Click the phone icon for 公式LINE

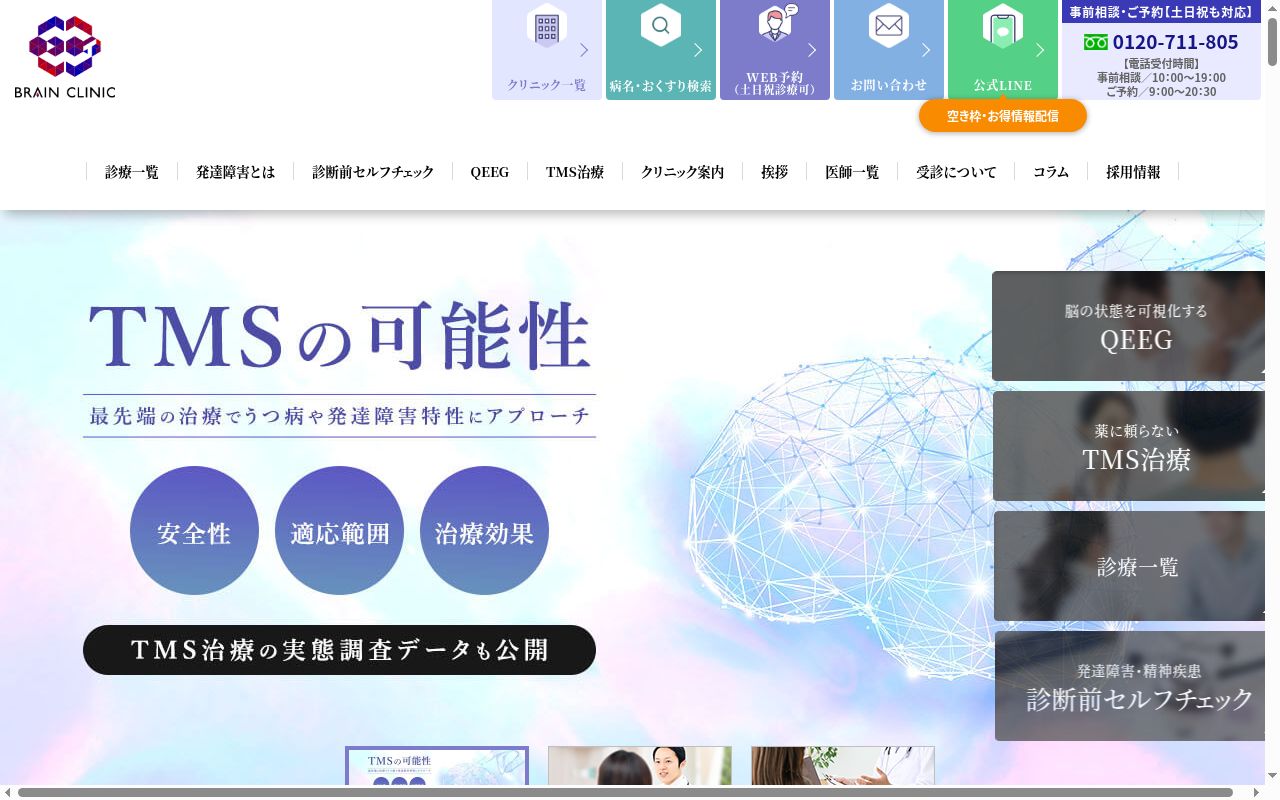pos(1002,27)
